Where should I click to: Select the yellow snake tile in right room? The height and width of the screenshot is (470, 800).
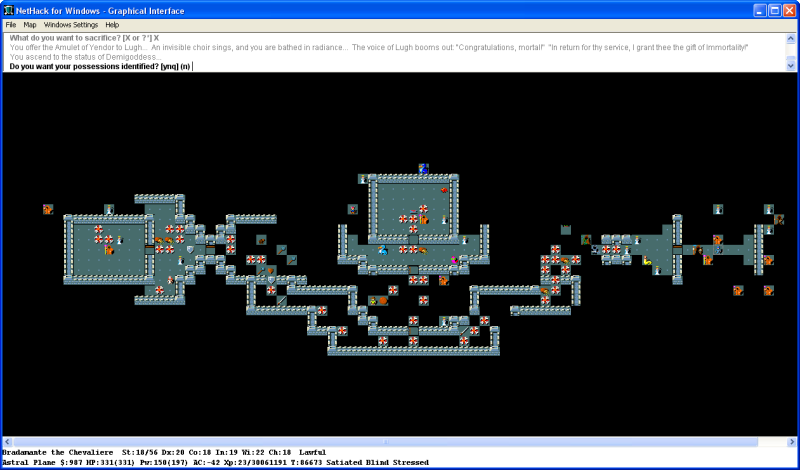tap(648, 261)
